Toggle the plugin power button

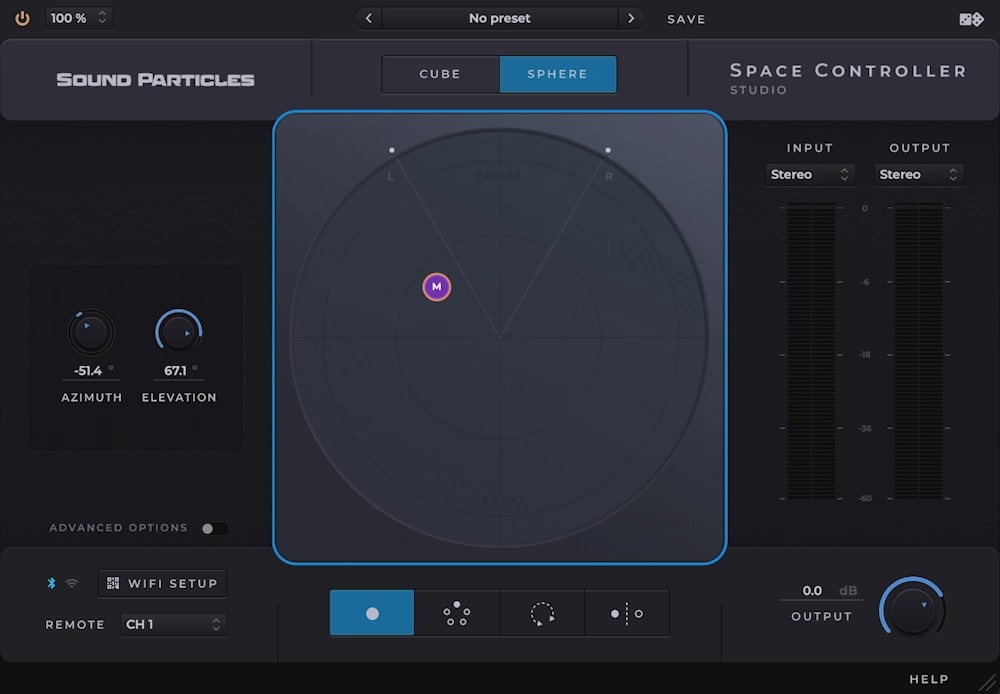pyautogui.click(x=22, y=18)
